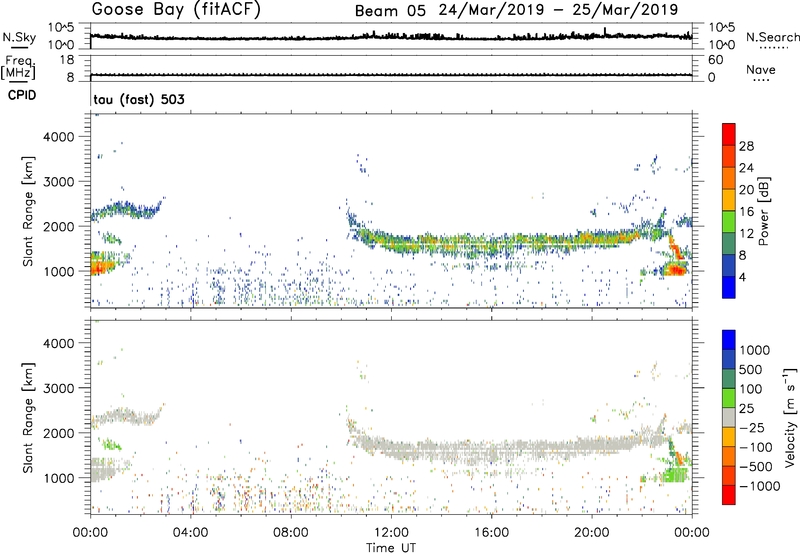
Task: Click the Power [dB] colorbar title
Action: tap(763, 211)
